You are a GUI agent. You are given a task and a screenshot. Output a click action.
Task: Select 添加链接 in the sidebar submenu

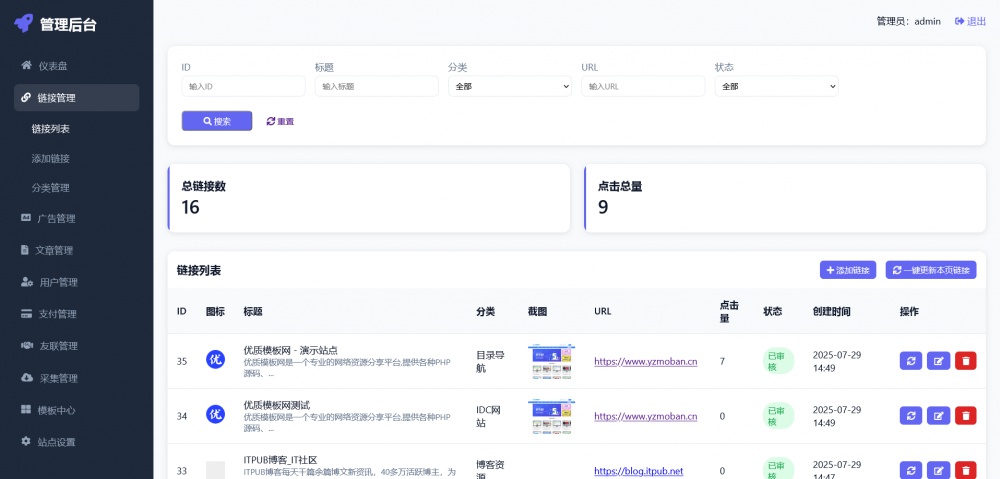pos(50,158)
